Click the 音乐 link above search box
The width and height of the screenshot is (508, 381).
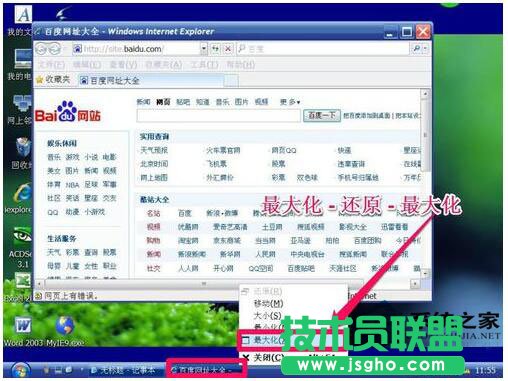[222, 102]
